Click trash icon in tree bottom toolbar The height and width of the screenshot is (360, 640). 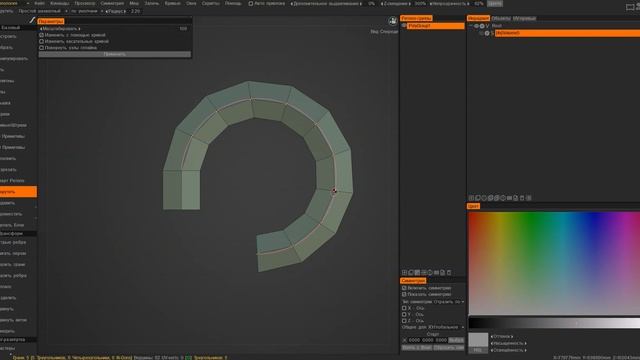pos(522,198)
